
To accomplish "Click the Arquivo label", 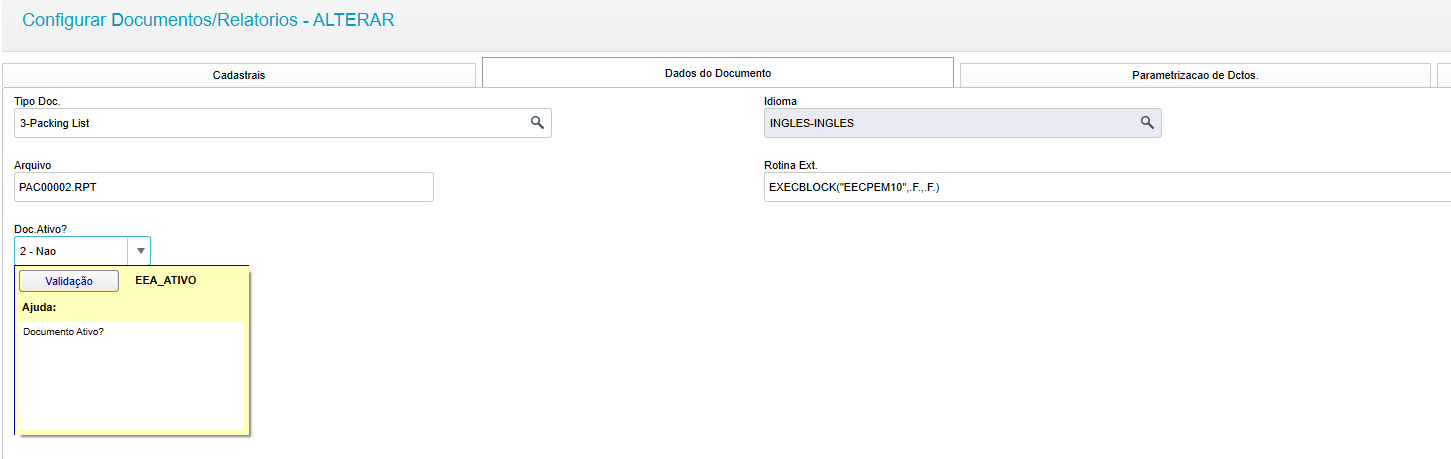I will (33, 165).
